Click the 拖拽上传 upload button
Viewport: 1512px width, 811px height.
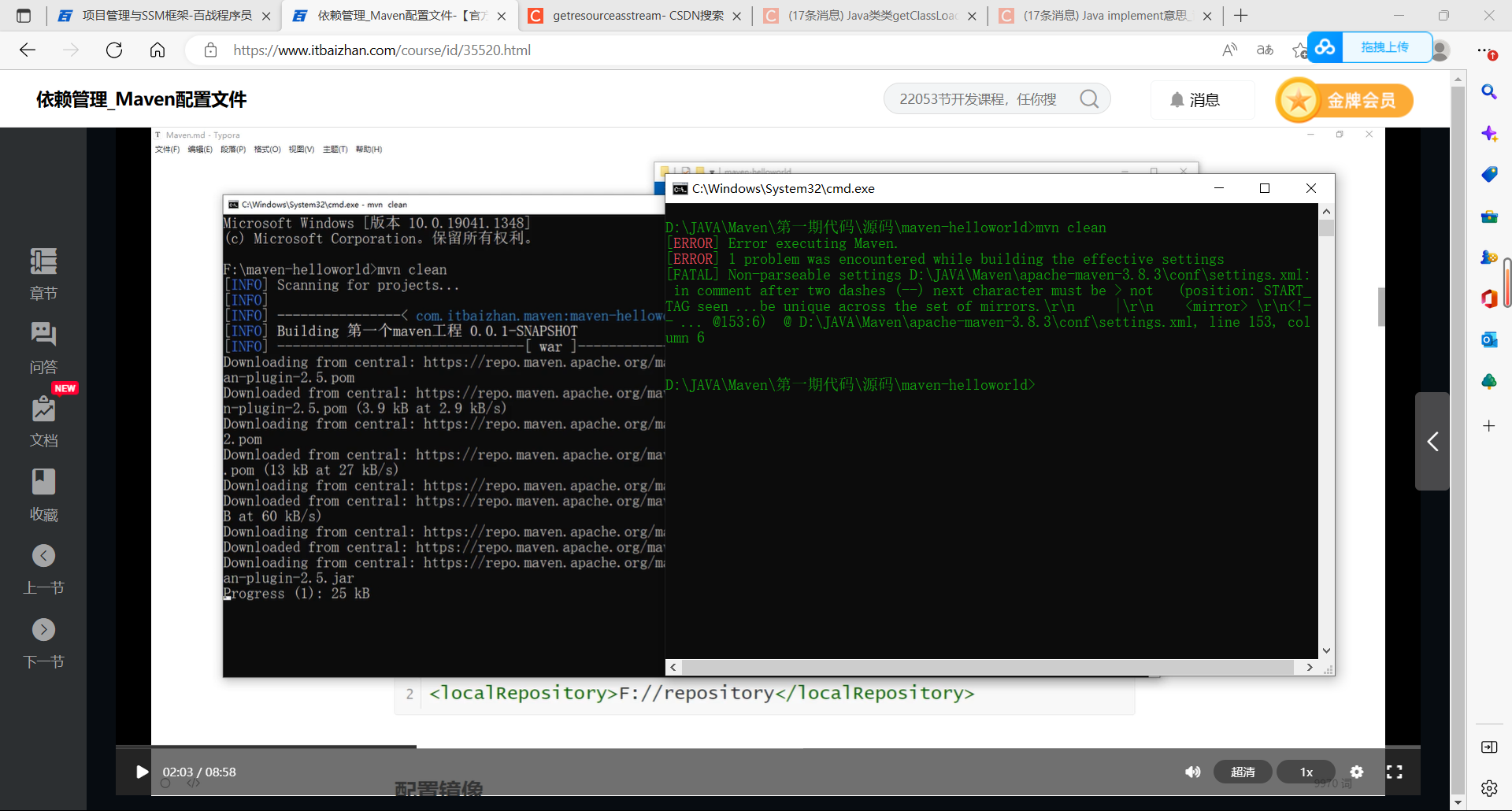click(1369, 47)
